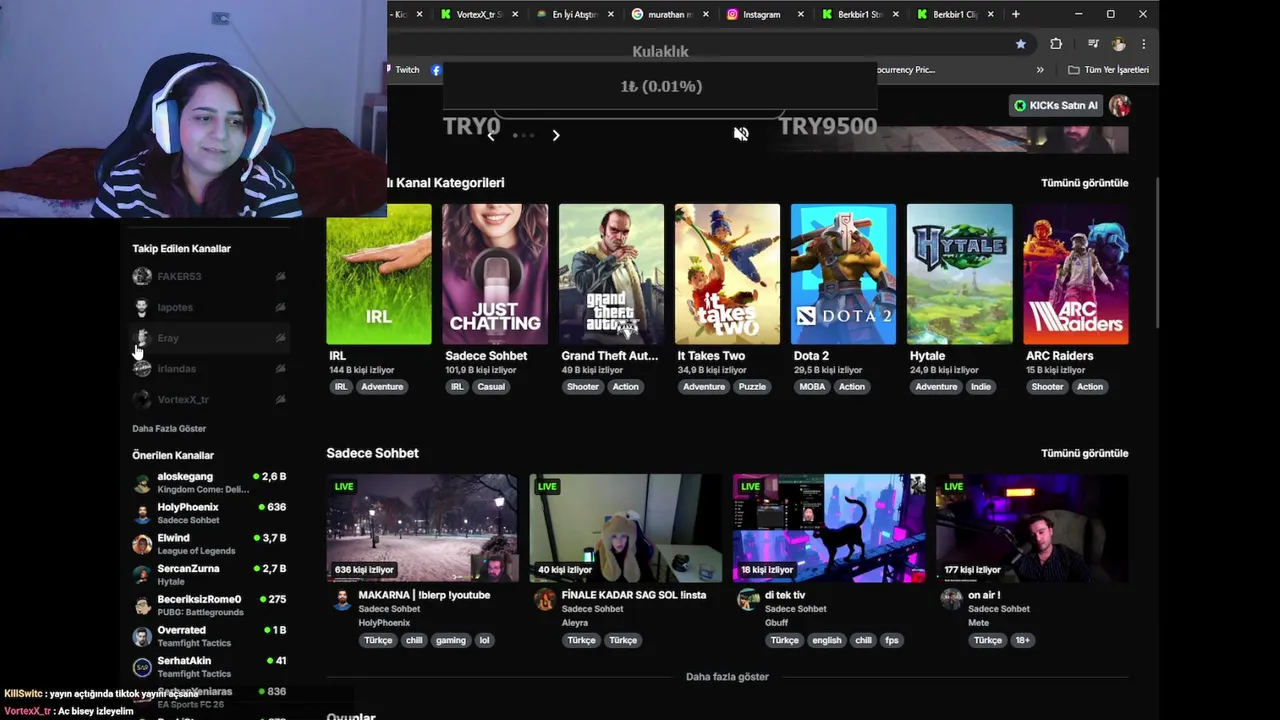Open the browser extensions puzzle icon
Viewport: 1280px width, 720px height.
tap(1056, 44)
